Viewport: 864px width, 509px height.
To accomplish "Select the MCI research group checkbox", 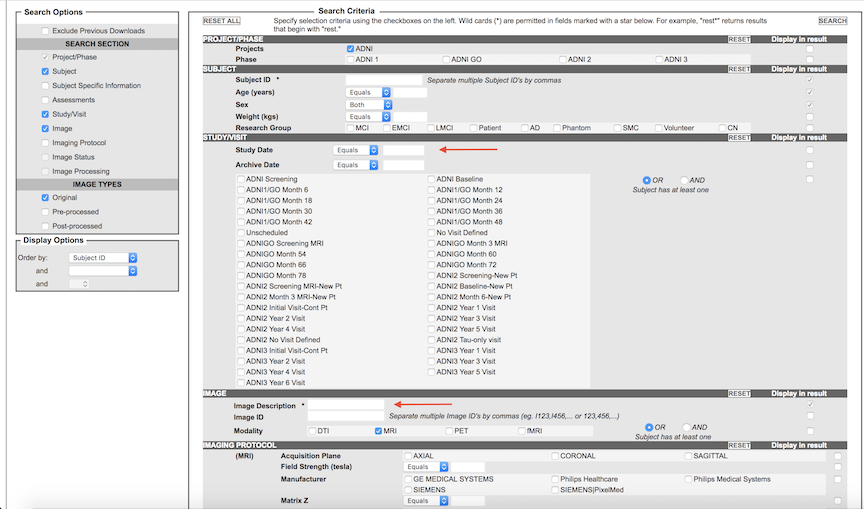I will [x=350, y=128].
